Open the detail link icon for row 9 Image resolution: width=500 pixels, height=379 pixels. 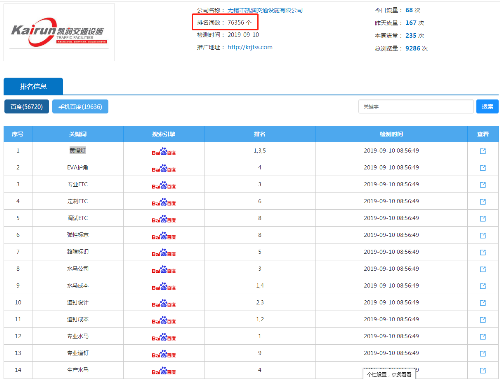pyautogui.click(x=483, y=286)
